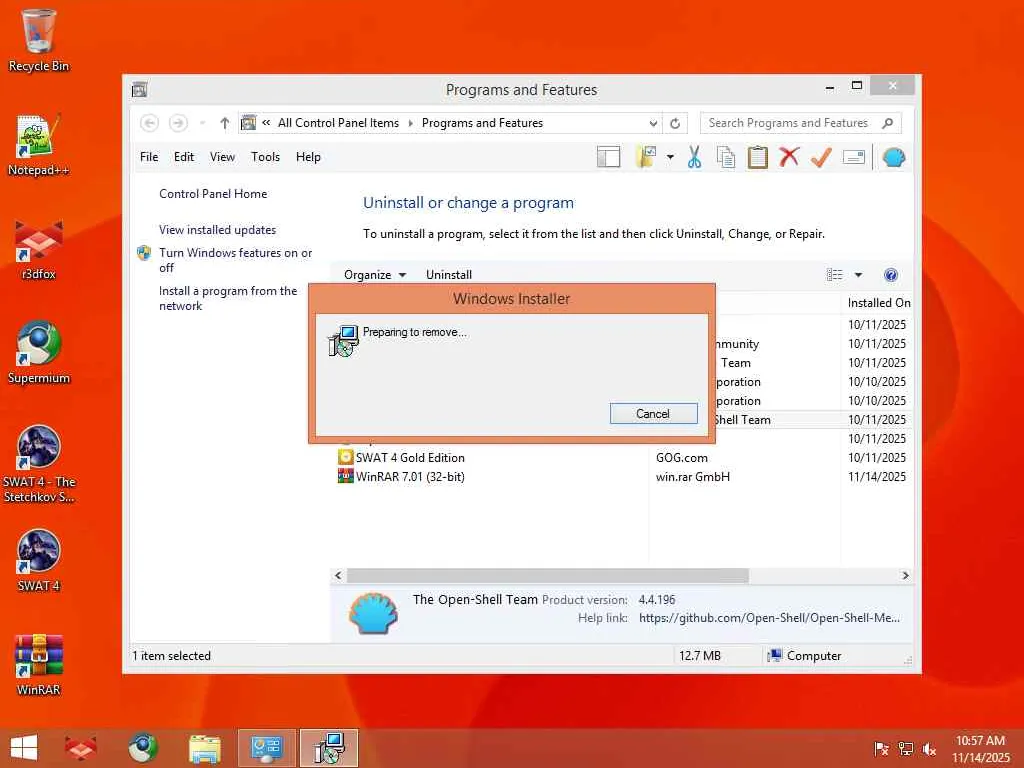This screenshot has width=1024, height=768.
Task: Open the Organize dropdown
Action: (x=375, y=275)
